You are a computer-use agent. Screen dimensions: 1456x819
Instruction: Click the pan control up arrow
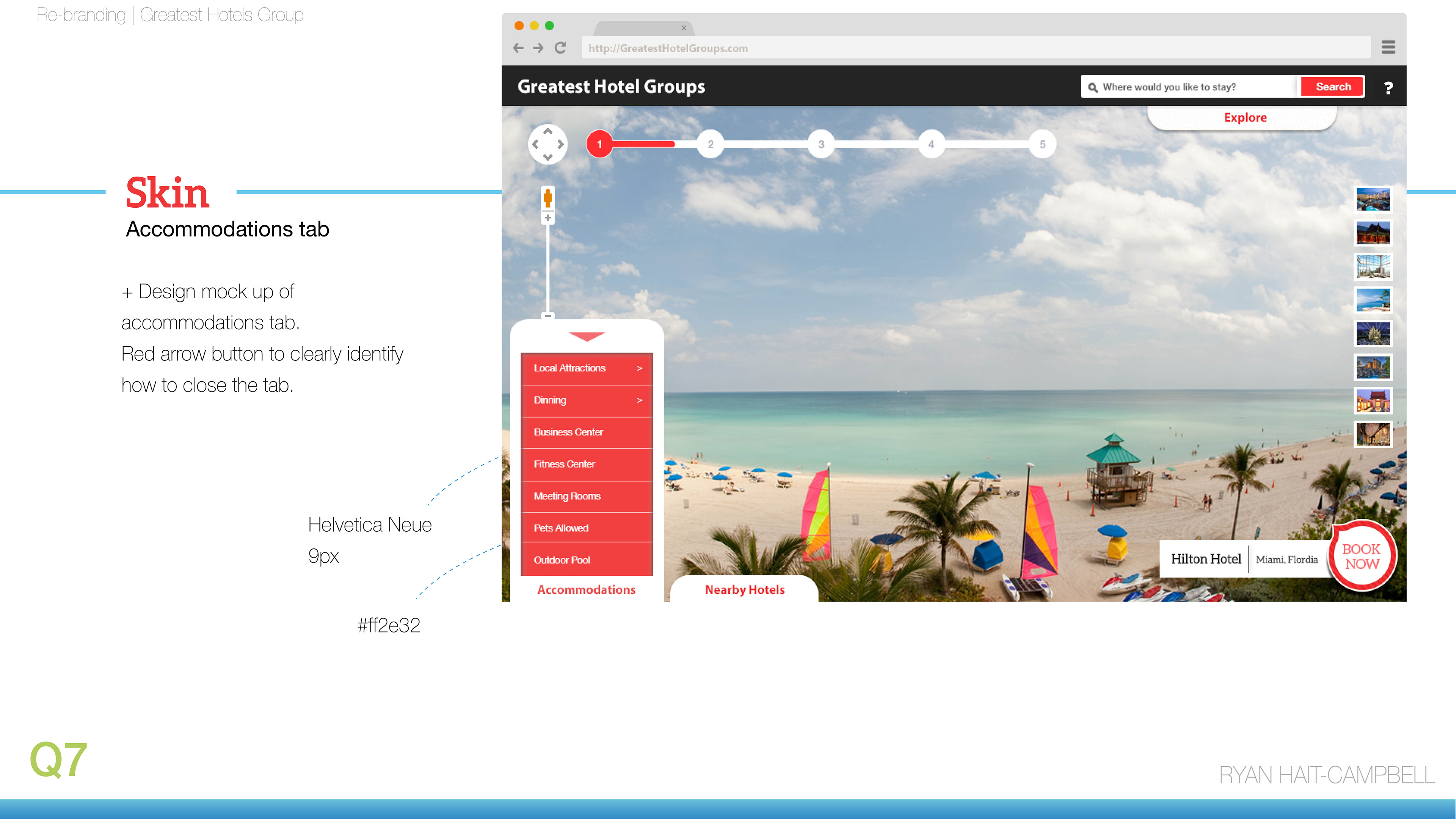coord(547,132)
